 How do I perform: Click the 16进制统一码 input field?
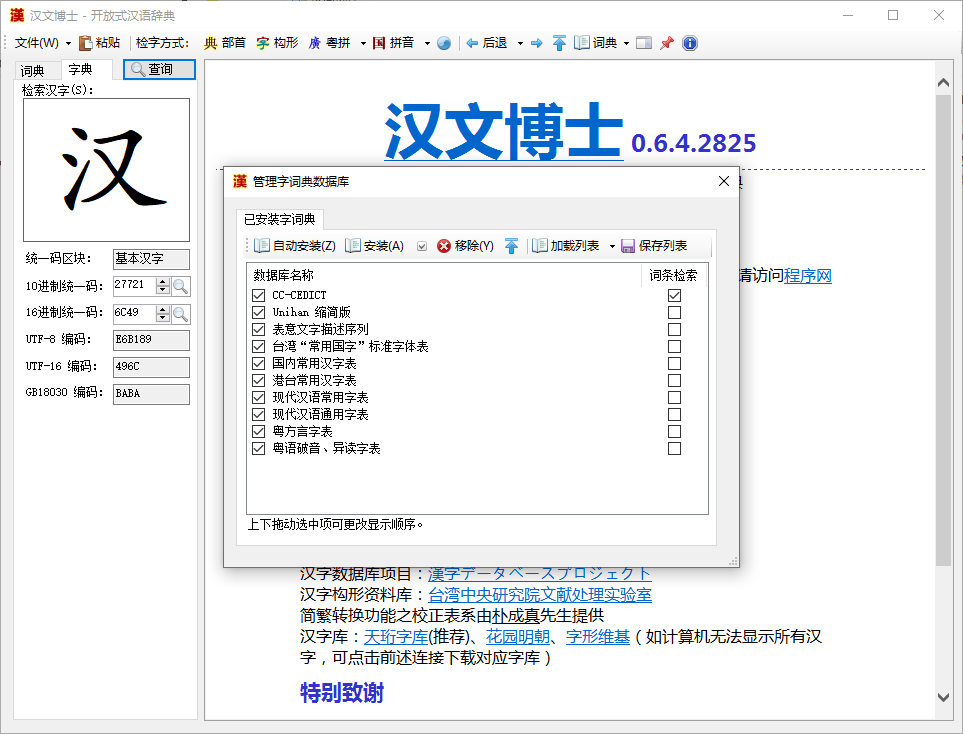point(133,313)
